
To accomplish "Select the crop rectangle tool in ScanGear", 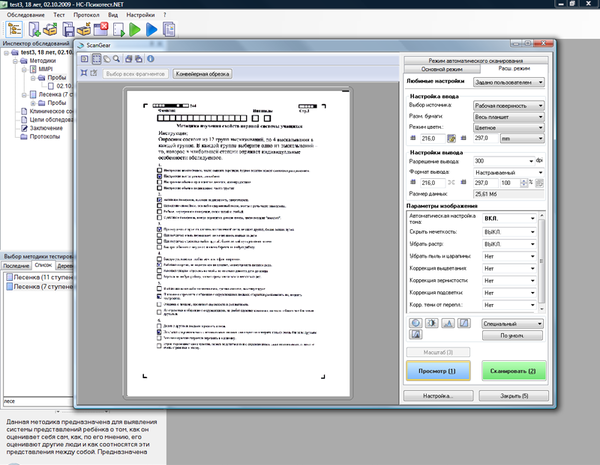I will point(96,59).
